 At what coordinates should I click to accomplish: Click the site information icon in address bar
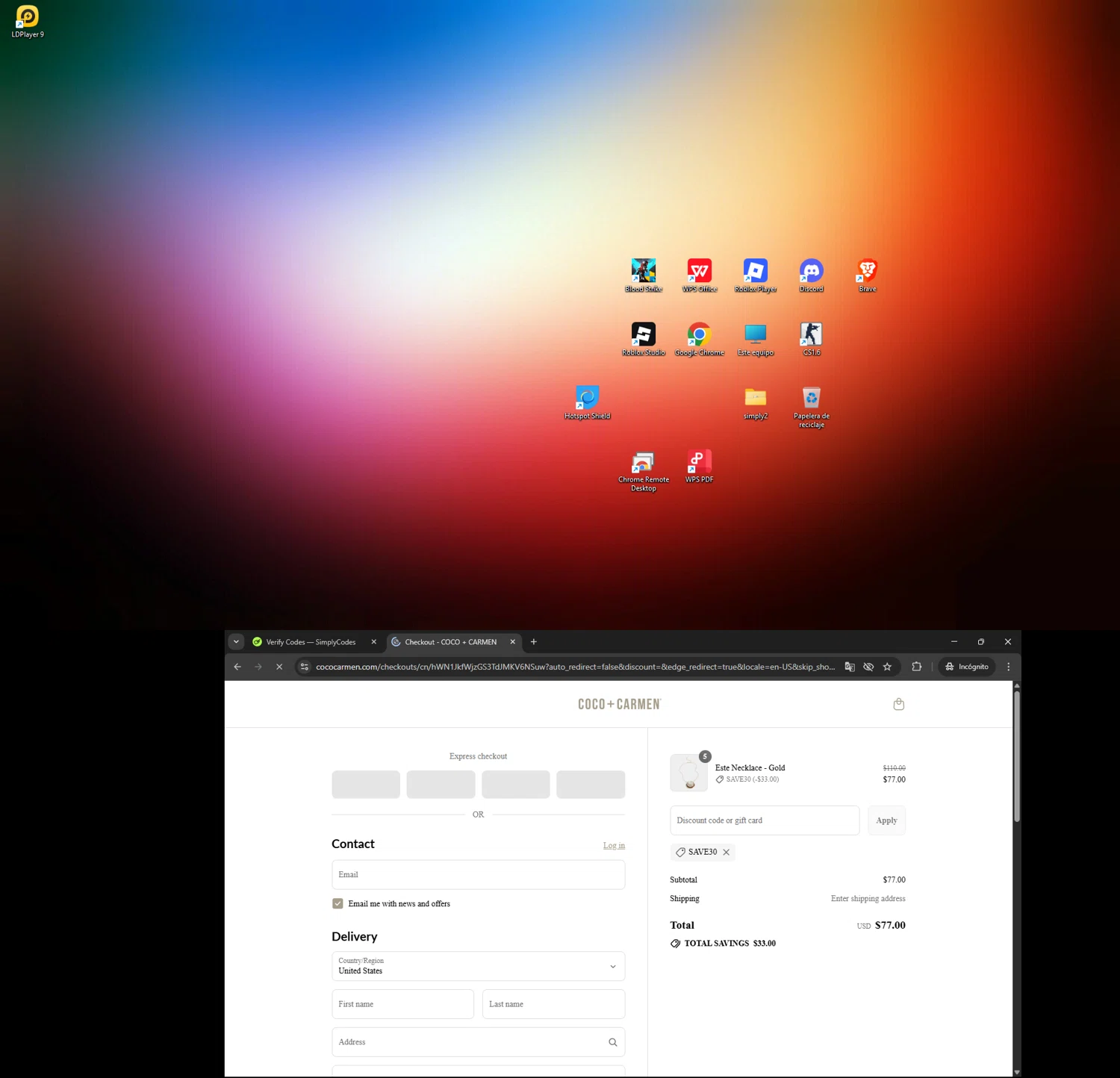click(305, 667)
